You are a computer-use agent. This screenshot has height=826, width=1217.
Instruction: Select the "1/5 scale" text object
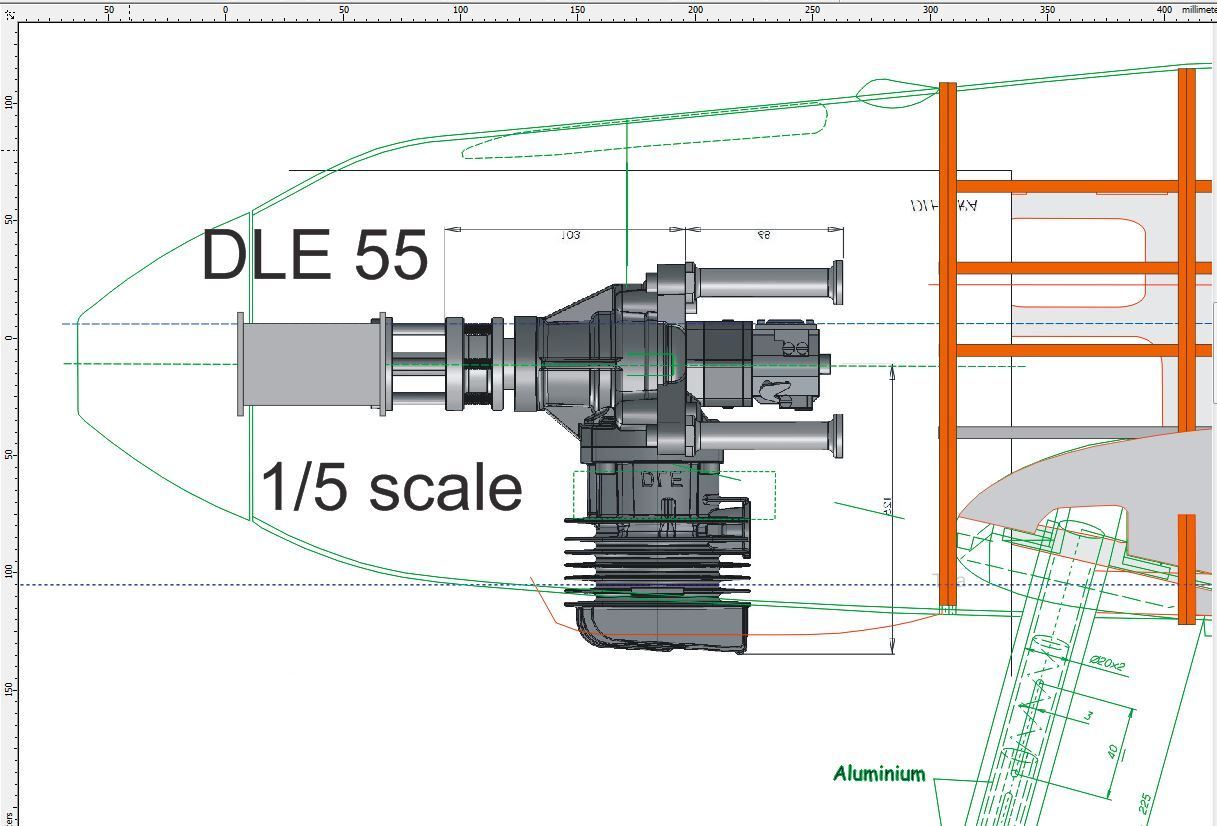(x=391, y=487)
